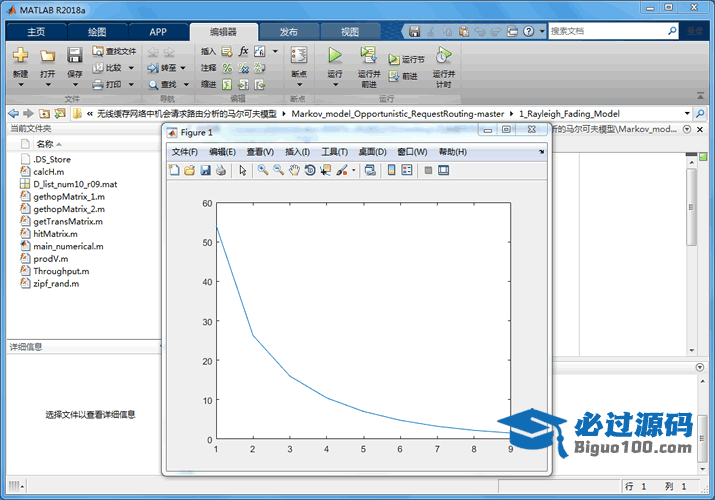The image size is (715, 500).
Task: Expand the New (新建) dropdown arrow
Action: 21,85
